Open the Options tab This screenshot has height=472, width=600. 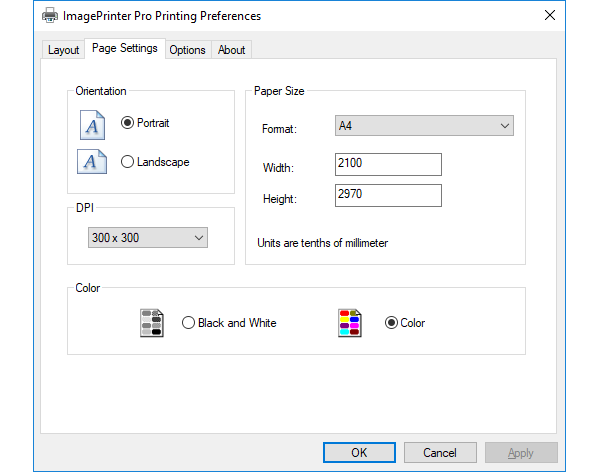[187, 50]
